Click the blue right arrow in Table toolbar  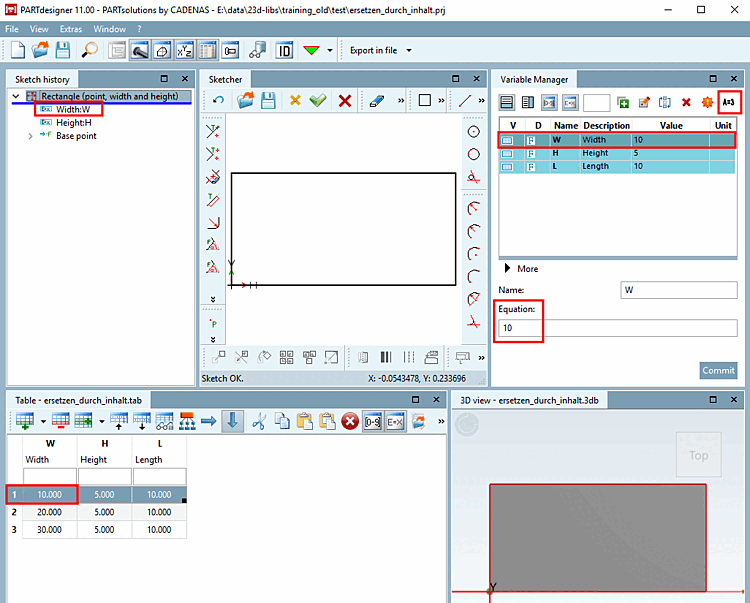click(209, 421)
